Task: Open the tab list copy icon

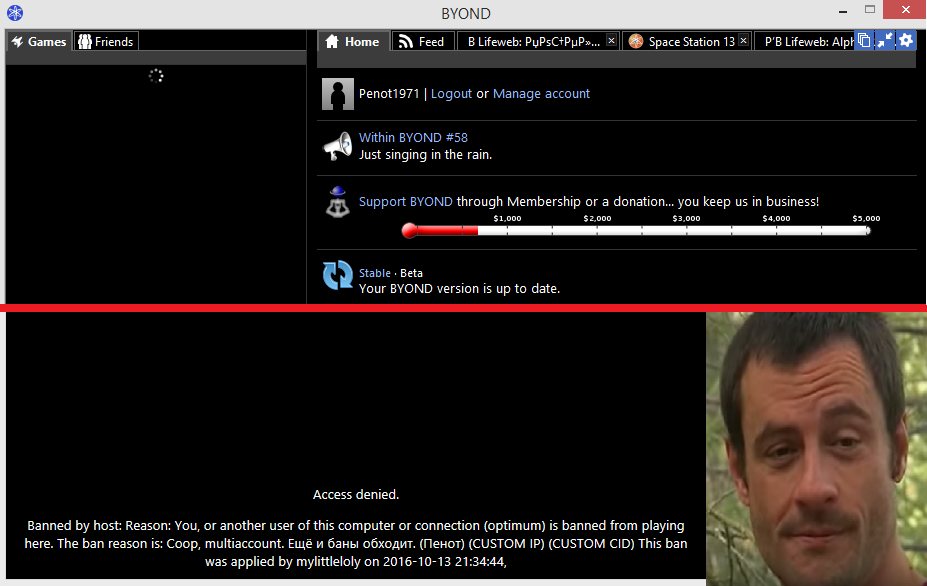Action: click(864, 40)
